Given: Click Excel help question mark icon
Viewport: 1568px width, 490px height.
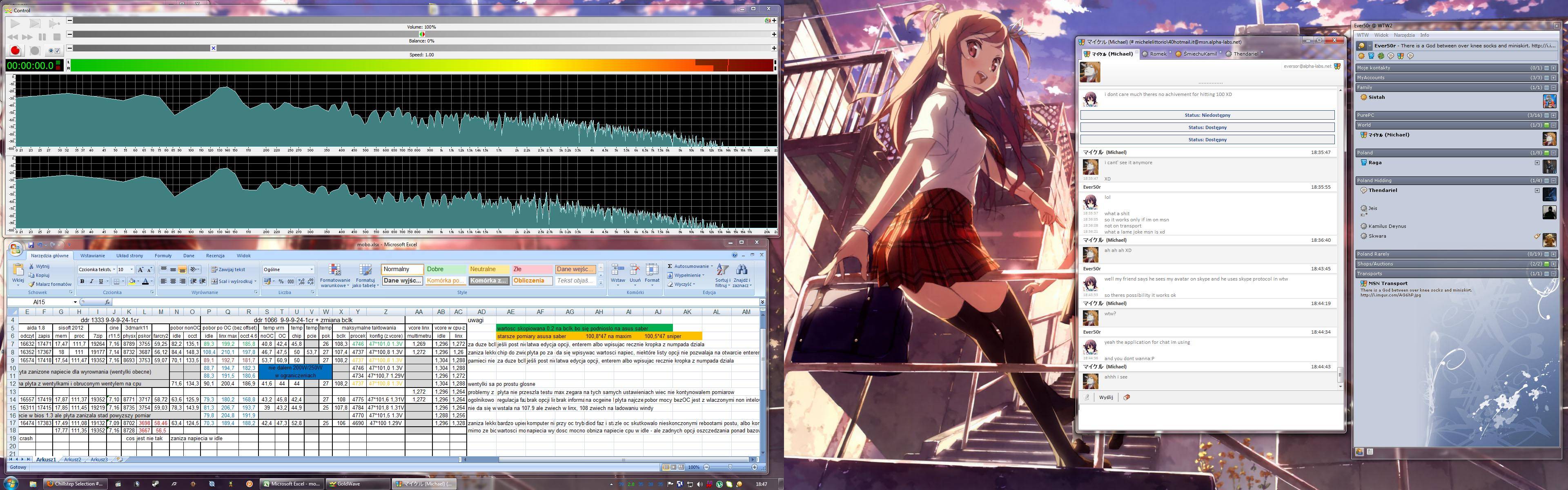Looking at the screenshot, I should 735,255.
